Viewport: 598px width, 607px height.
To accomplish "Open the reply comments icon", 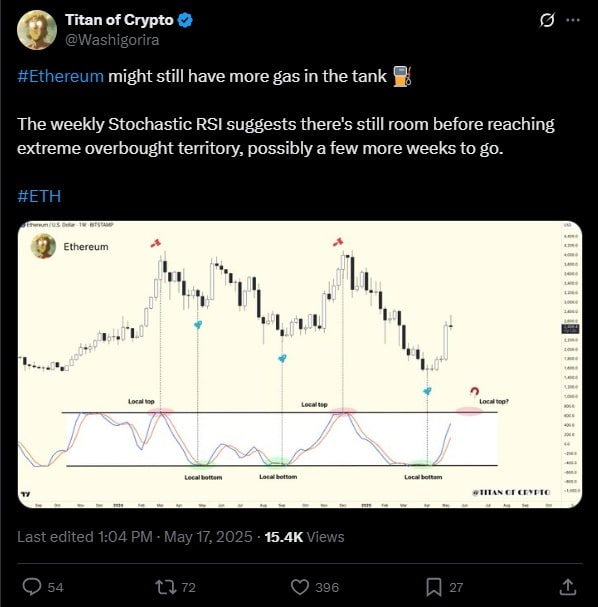I will click(32, 586).
